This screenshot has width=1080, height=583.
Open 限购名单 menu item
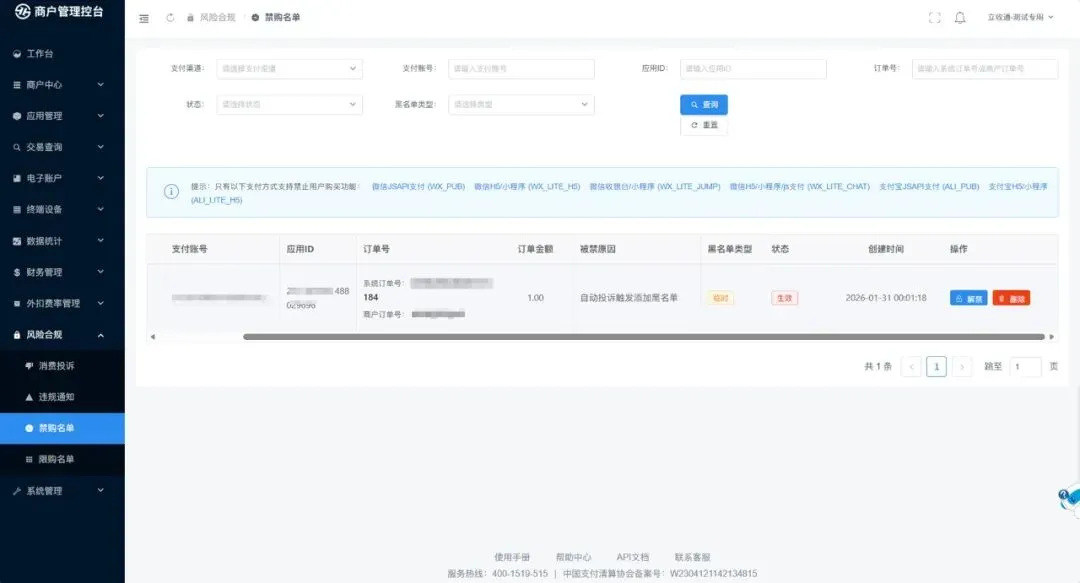click(62, 460)
